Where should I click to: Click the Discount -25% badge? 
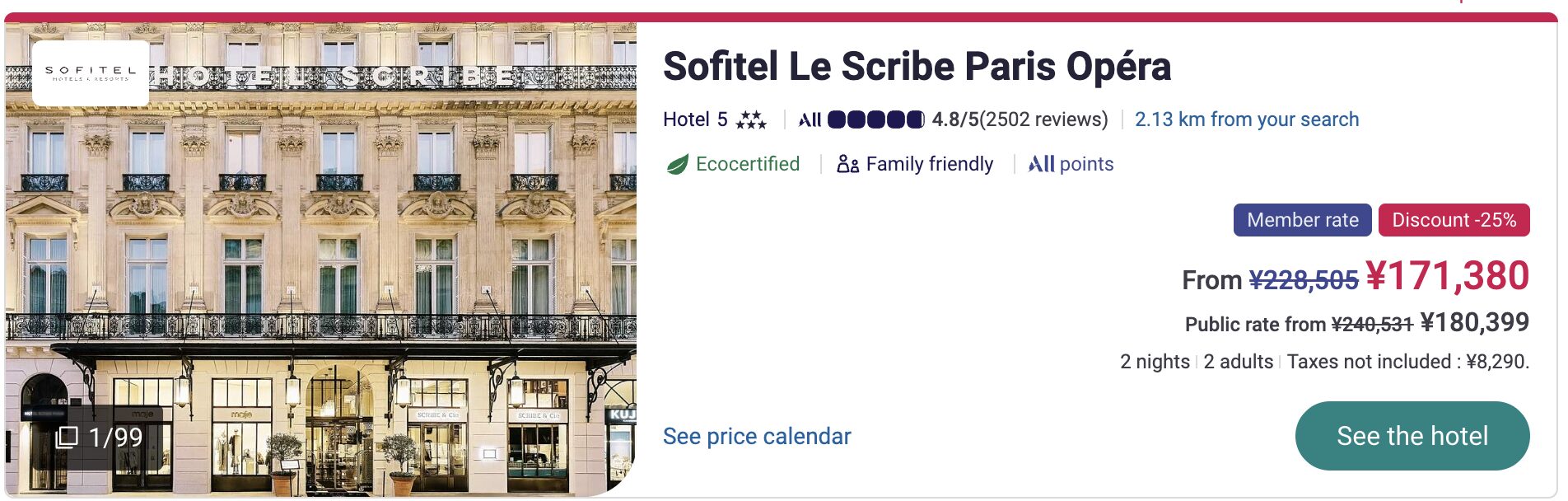1454,220
